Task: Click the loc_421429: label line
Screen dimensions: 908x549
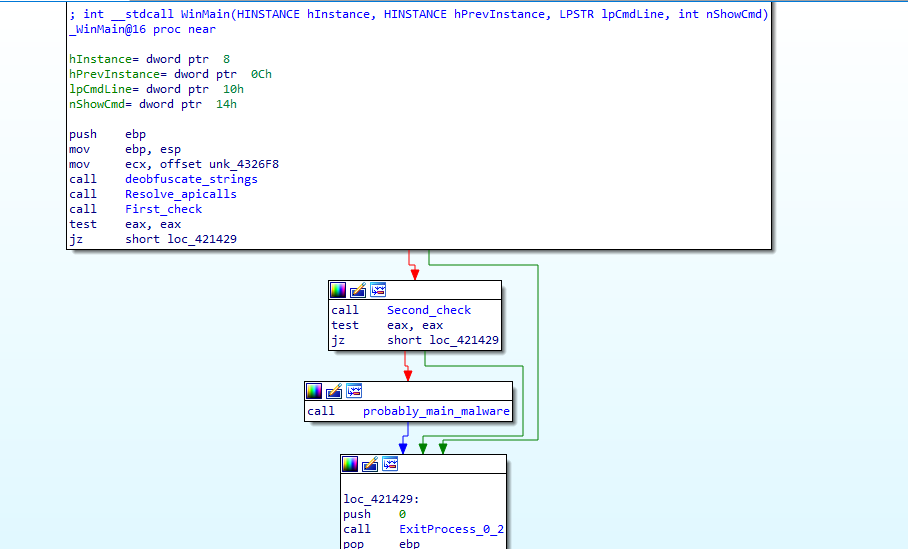Action: pos(381,499)
